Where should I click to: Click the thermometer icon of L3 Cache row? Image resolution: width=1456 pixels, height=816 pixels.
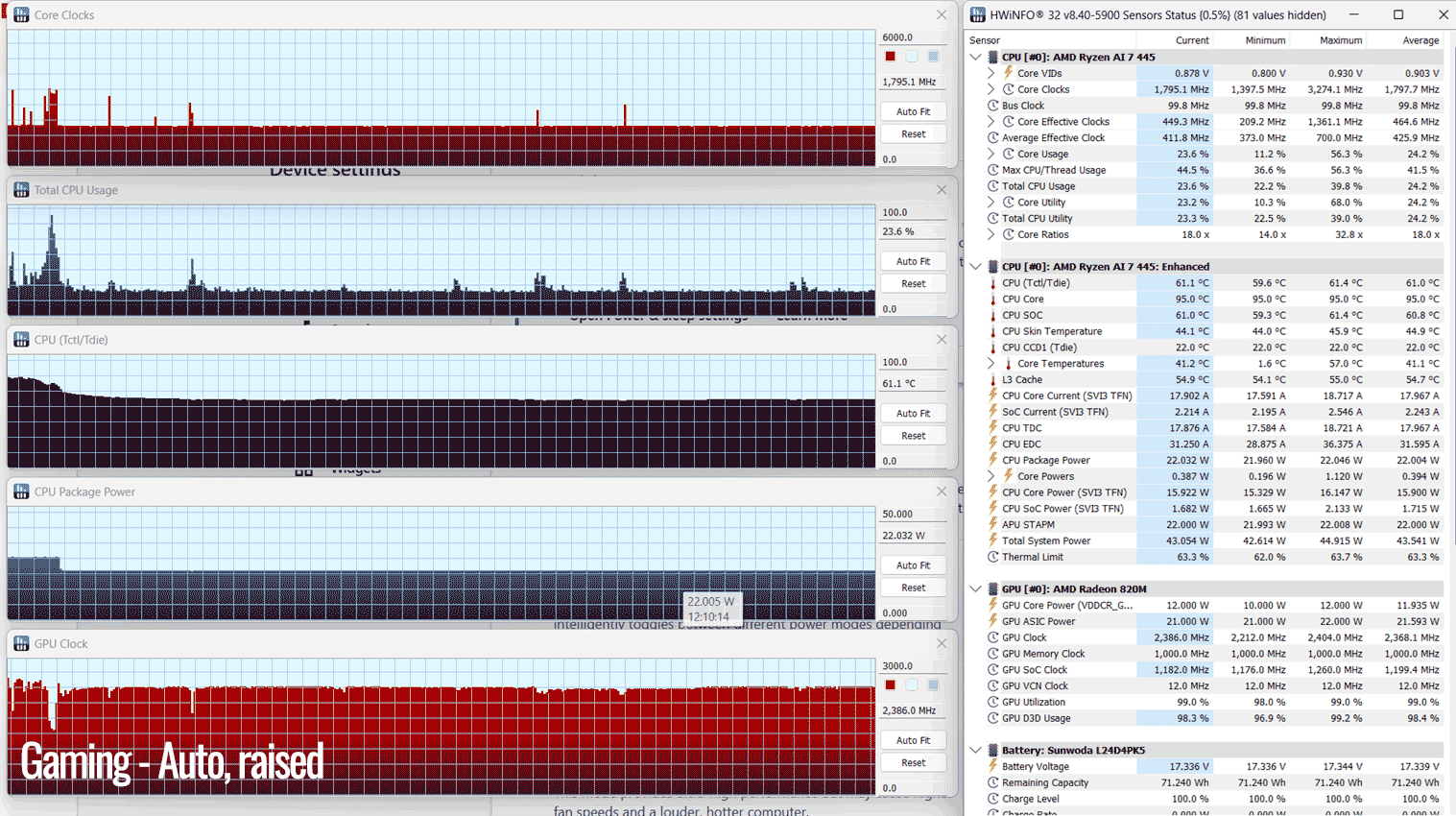(x=993, y=380)
